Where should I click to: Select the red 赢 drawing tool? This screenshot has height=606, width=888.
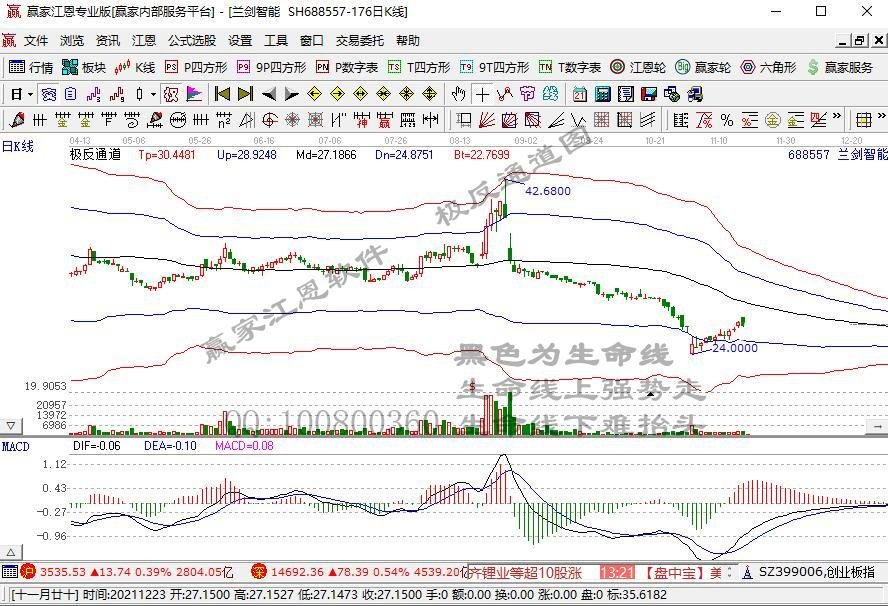[x=385, y=120]
